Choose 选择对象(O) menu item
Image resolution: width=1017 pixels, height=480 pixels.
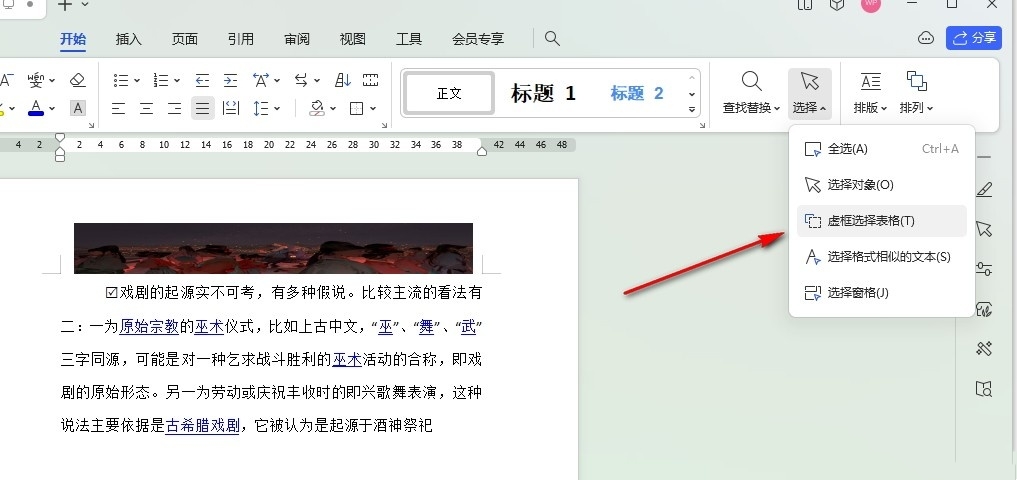pyautogui.click(x=881, y=185)
